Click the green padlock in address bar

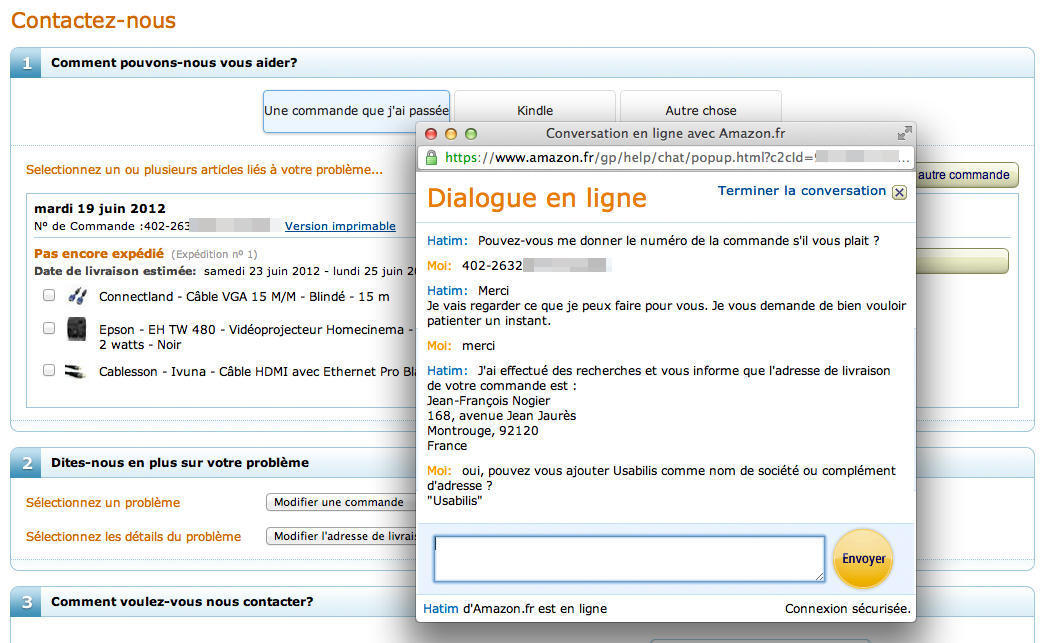(x=432, y=158)
